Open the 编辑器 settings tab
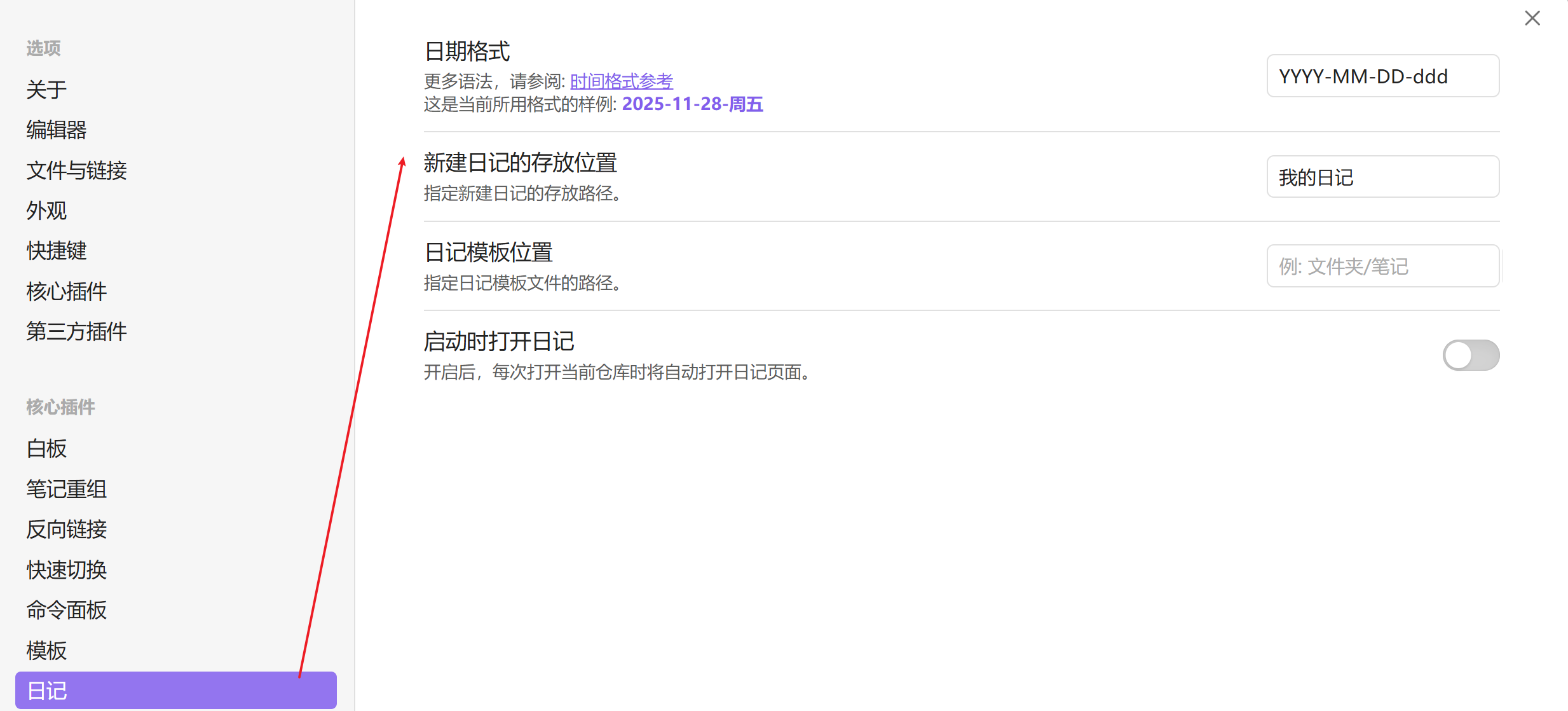The width and height of the screenshot is (1568, 711). coord(57,130)
